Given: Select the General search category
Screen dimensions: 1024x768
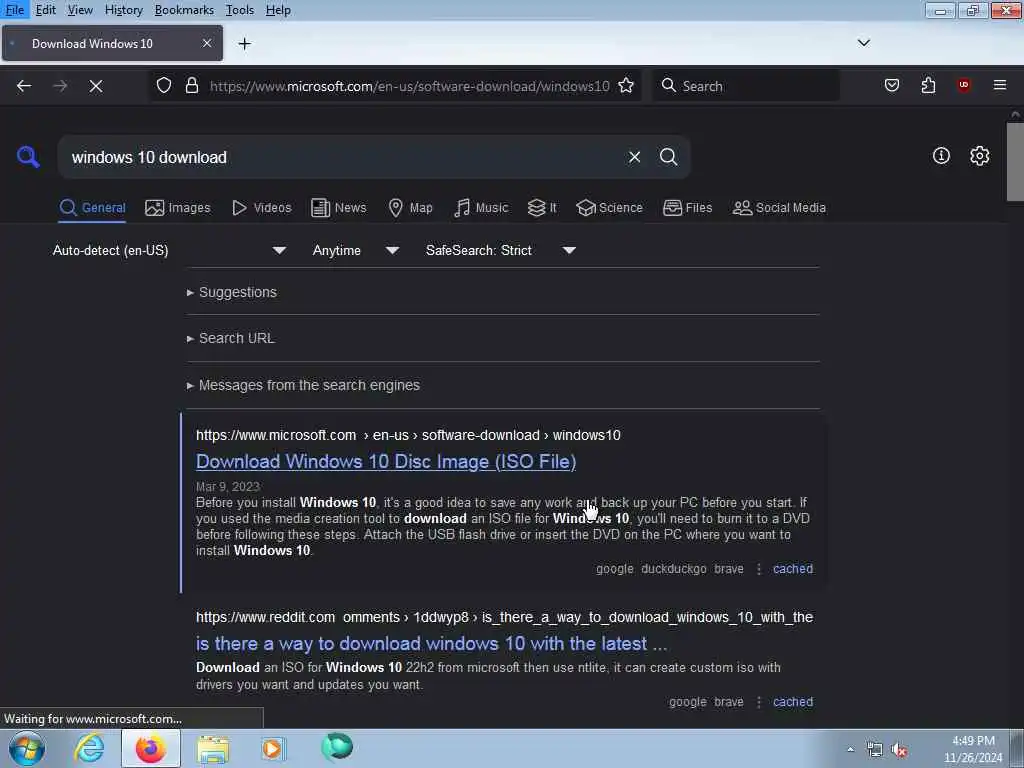Looking at the screenshot, I should point(92,208).
